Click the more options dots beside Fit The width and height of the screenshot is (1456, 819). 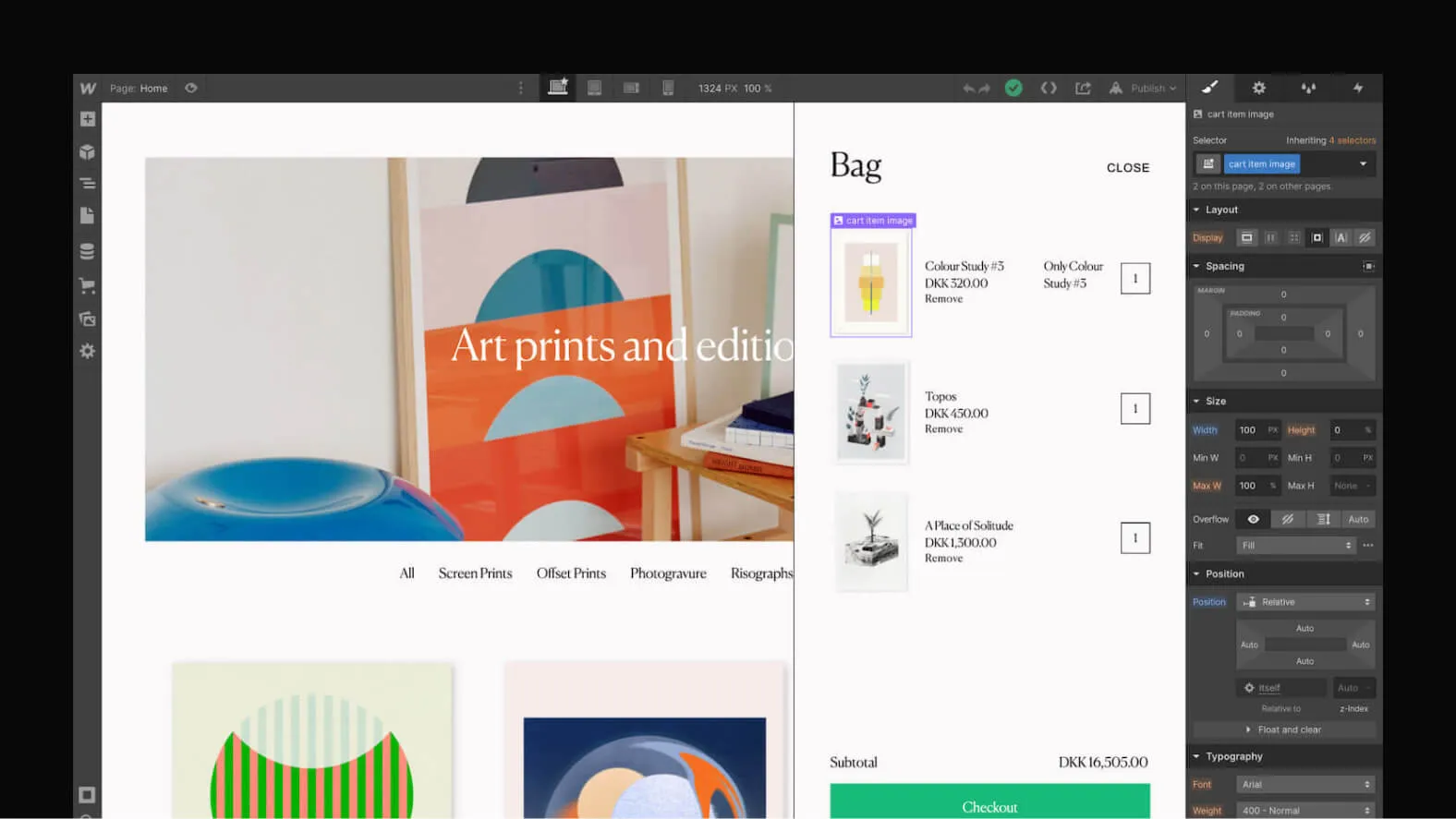tap(1368, 546)
